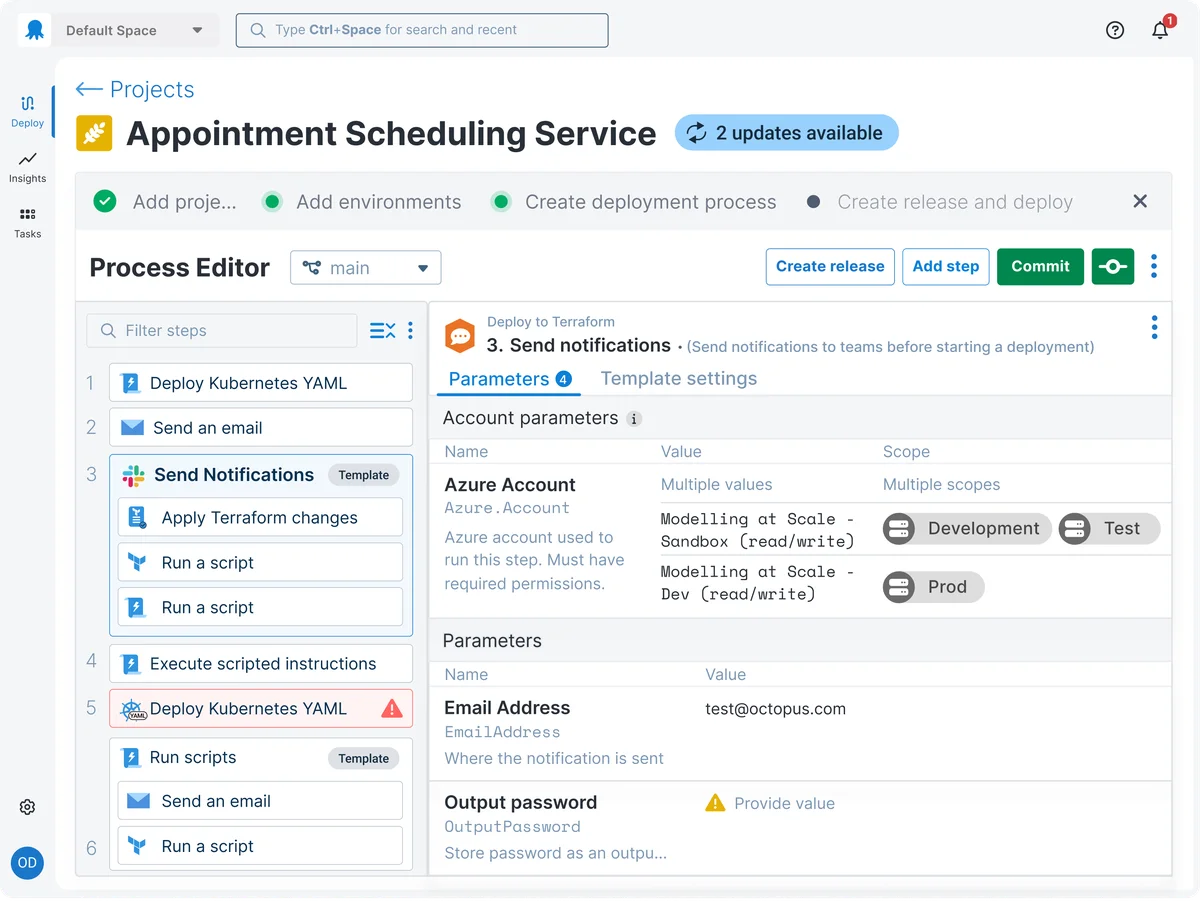The image size is (1200, 904).
Task: Click the Account parameters info icon
Action: coord(634,419)
